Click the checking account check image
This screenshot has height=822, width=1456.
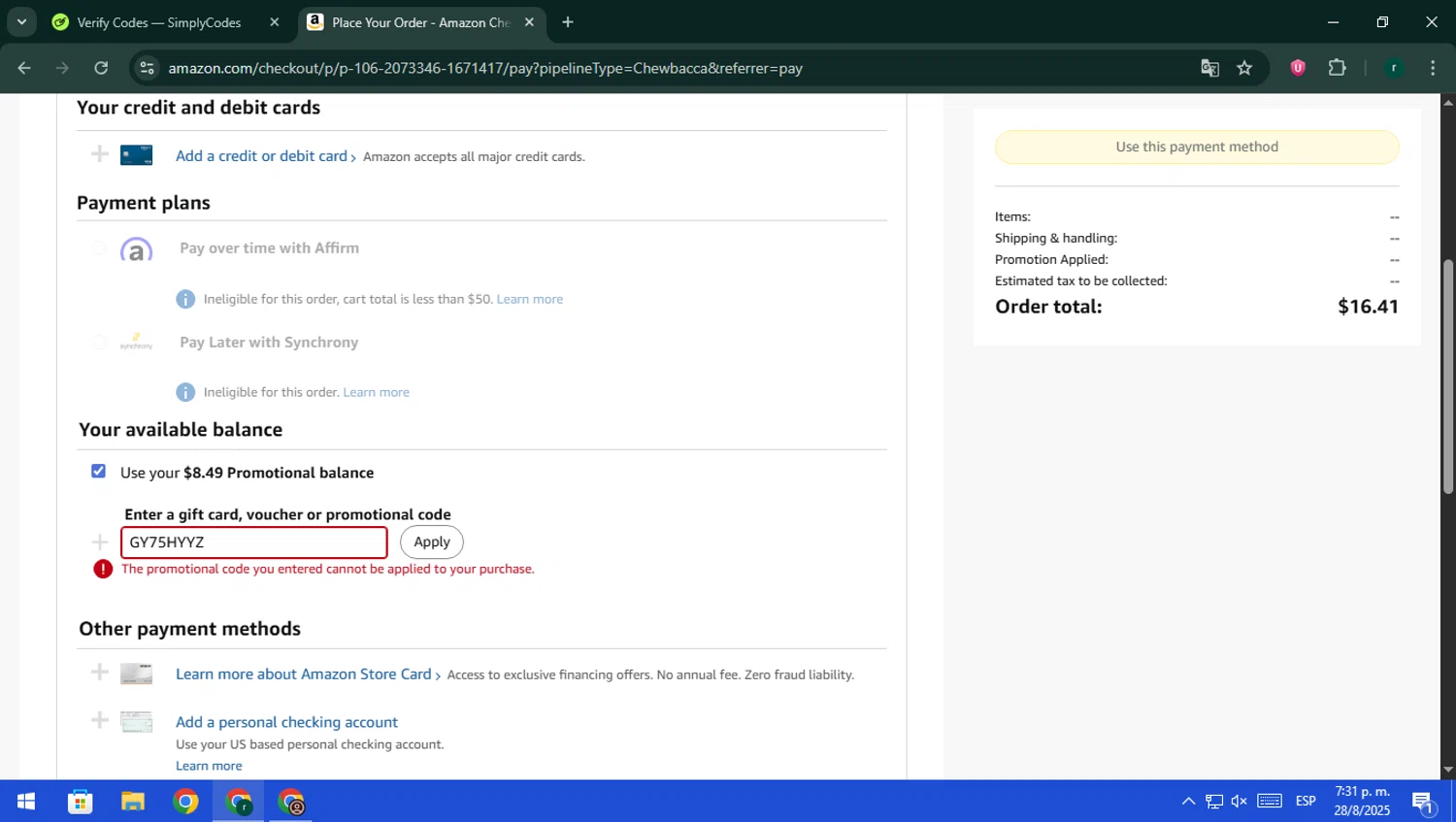pos(136,722)
